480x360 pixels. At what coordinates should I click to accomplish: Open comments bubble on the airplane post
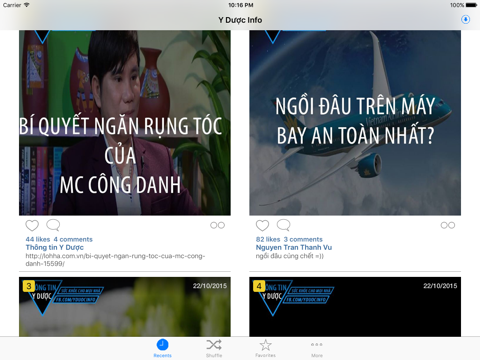point(284,225)
